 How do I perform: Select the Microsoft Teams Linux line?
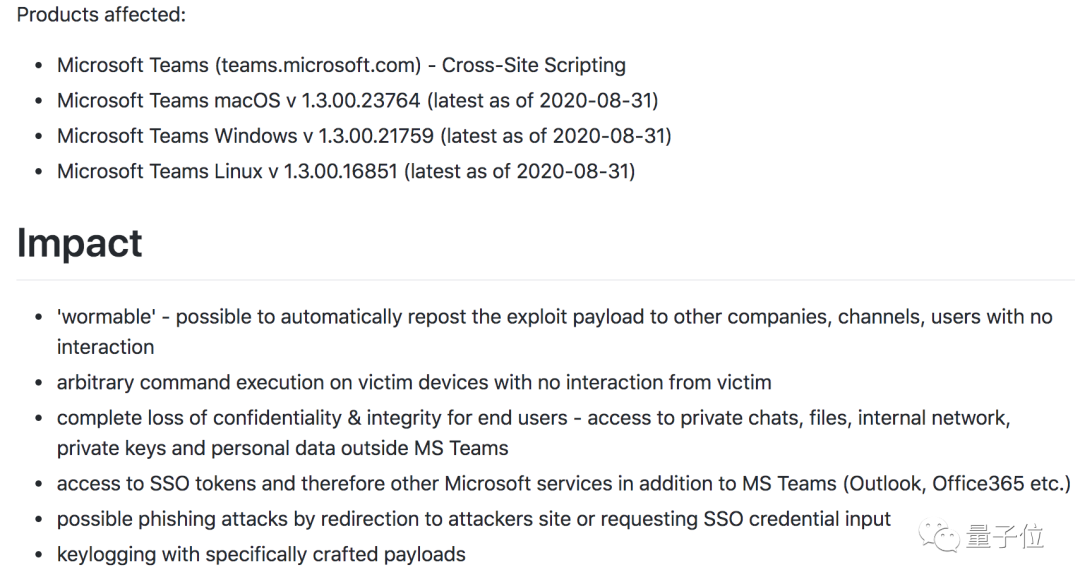tap(346, 171)
